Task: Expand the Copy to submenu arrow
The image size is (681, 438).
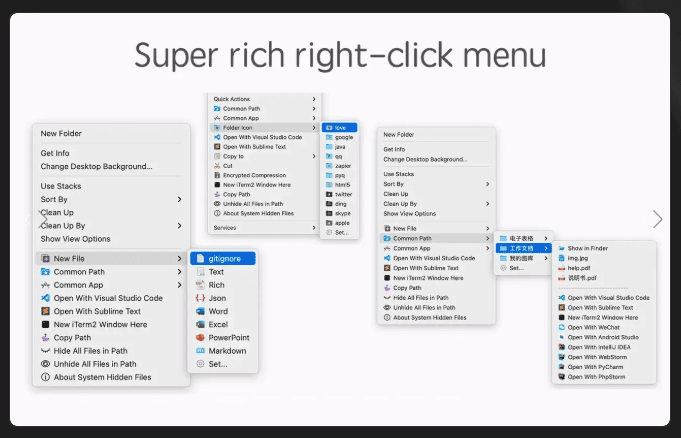Action: [314, 156]
